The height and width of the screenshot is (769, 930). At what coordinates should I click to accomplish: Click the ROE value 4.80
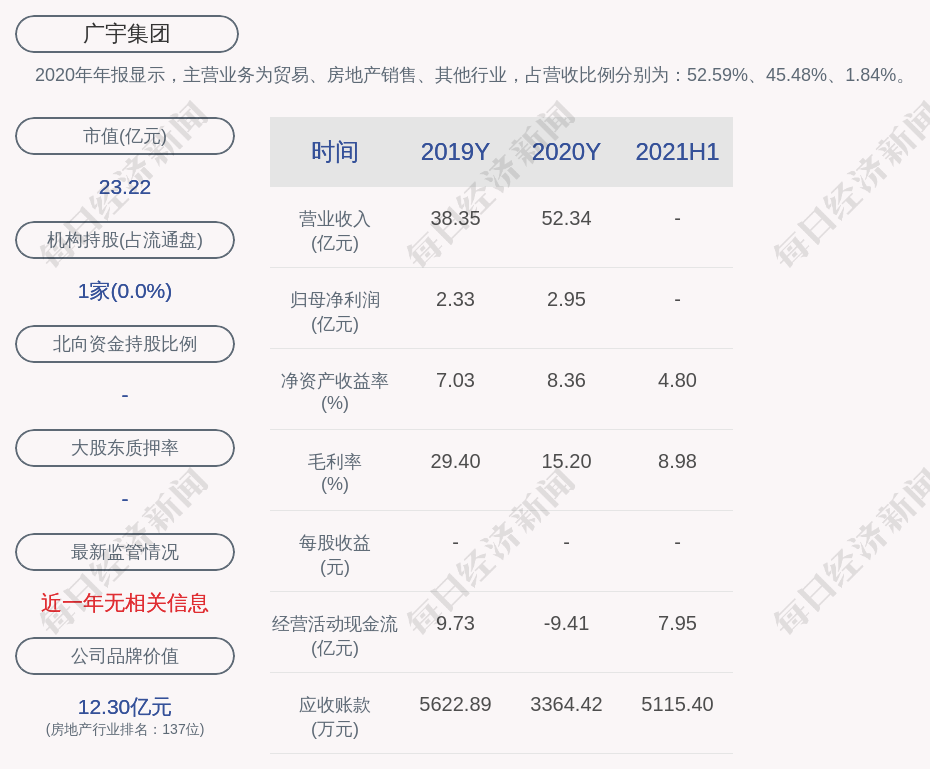click(677, 380)
